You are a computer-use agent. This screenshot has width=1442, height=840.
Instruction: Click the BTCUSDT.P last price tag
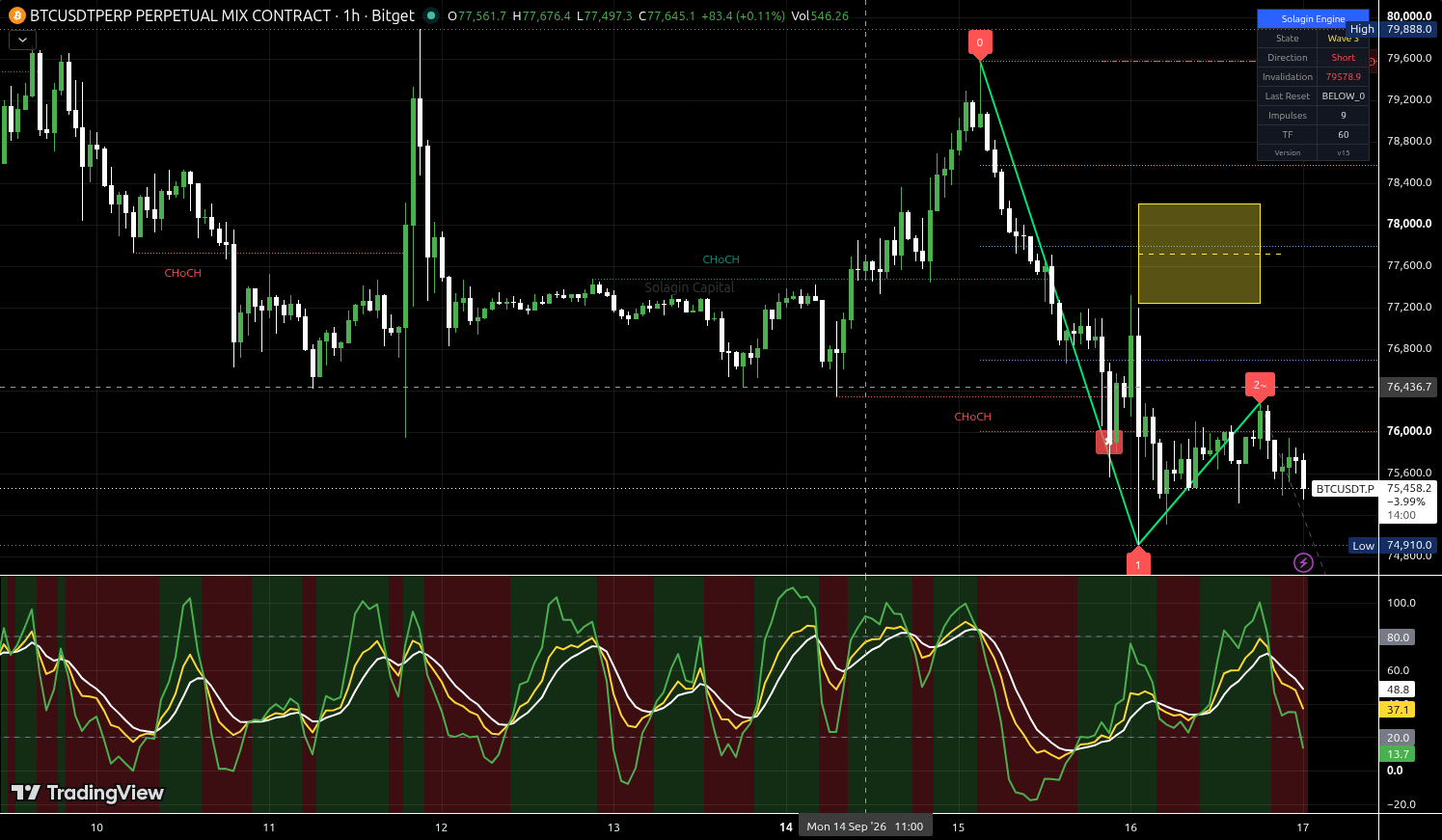point(1345,489)
